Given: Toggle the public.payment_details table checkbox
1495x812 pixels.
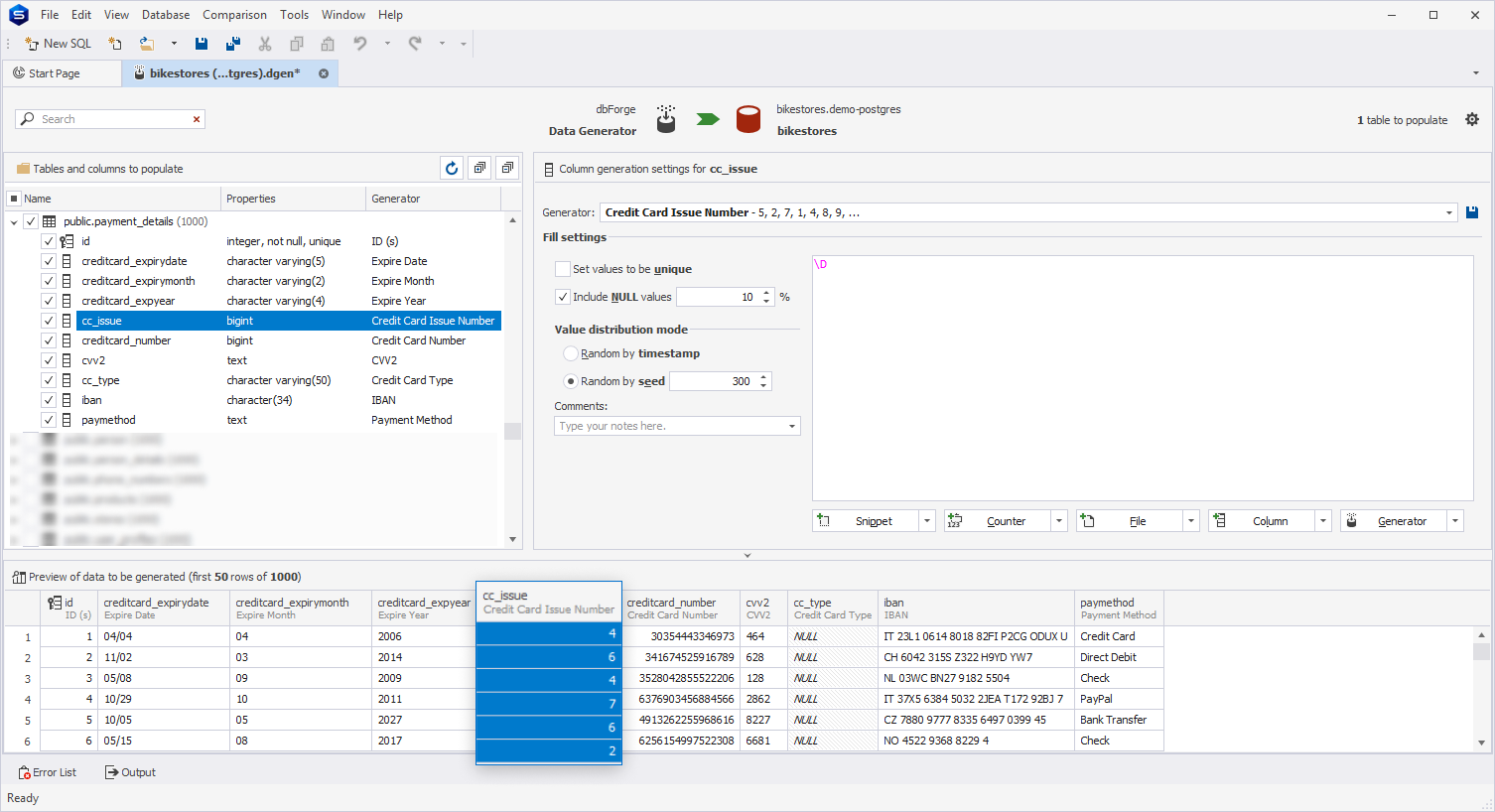Looking at the screenshot, I should 31,221.
